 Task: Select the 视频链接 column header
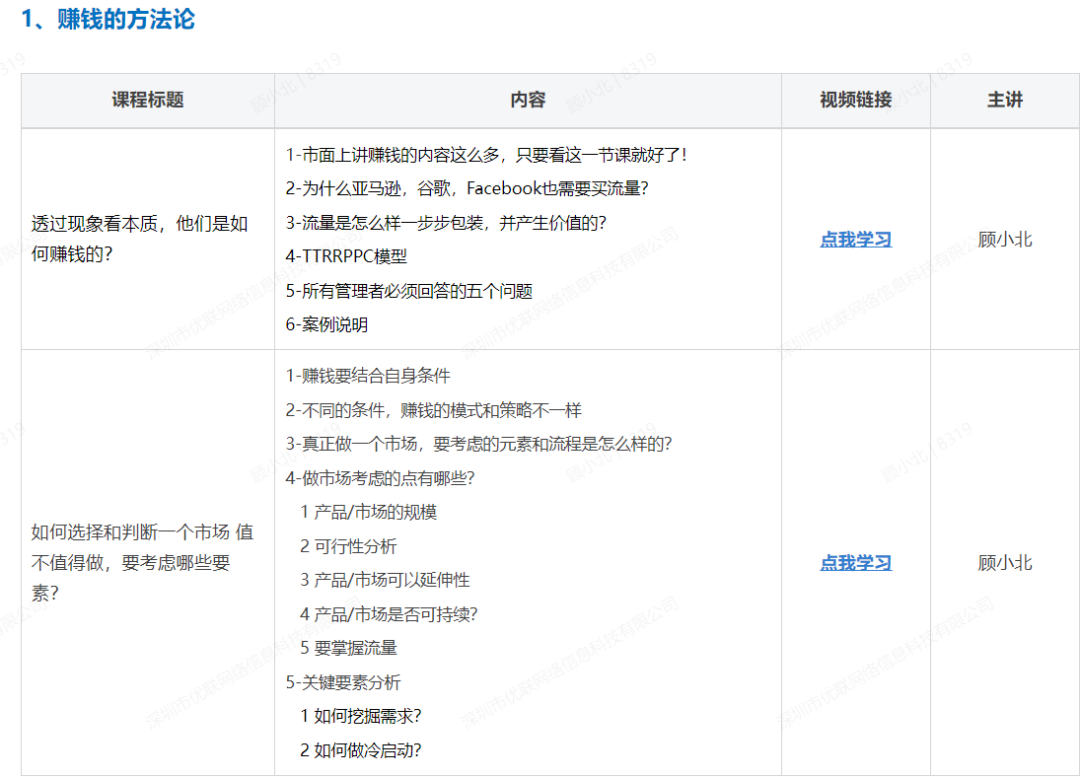855,100
